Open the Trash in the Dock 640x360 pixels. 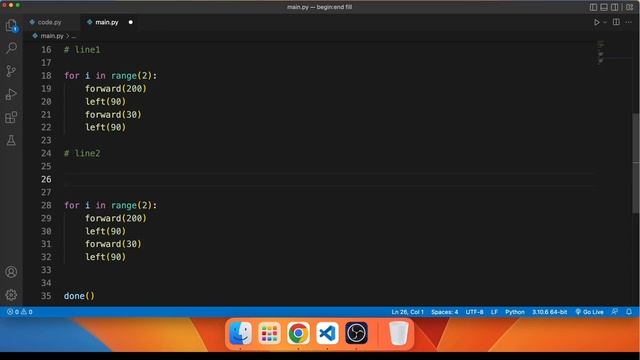click(398, 333)
